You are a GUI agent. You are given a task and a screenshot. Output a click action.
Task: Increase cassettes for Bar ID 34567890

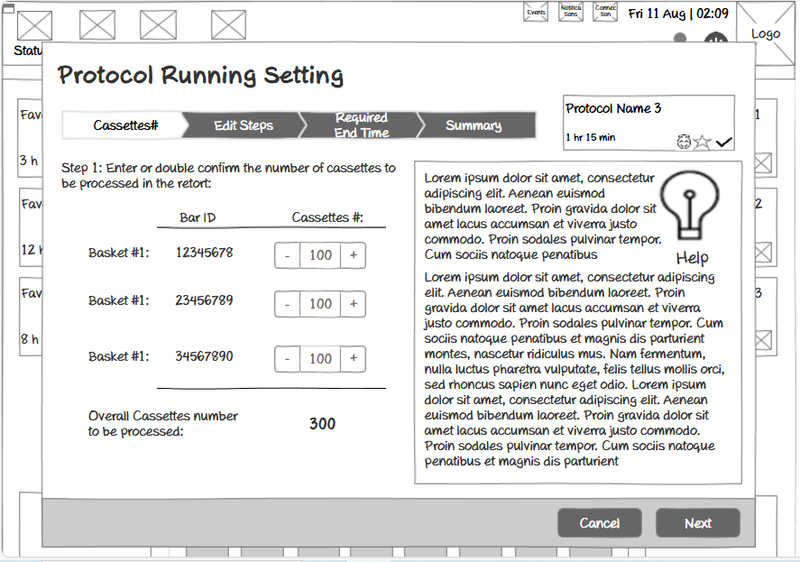coord(353,359)
